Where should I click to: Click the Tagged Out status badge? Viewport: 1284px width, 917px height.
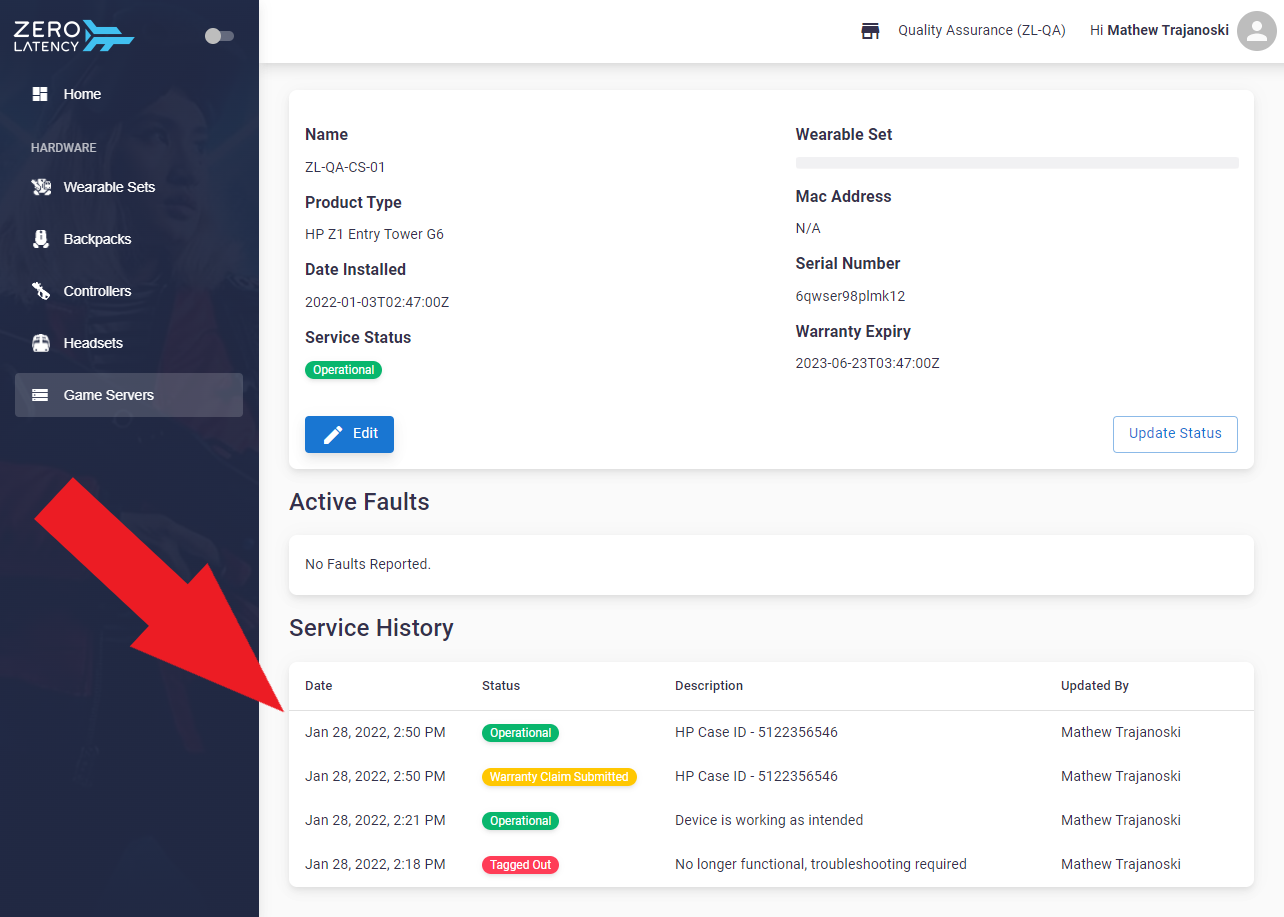[x=520, y=865]
